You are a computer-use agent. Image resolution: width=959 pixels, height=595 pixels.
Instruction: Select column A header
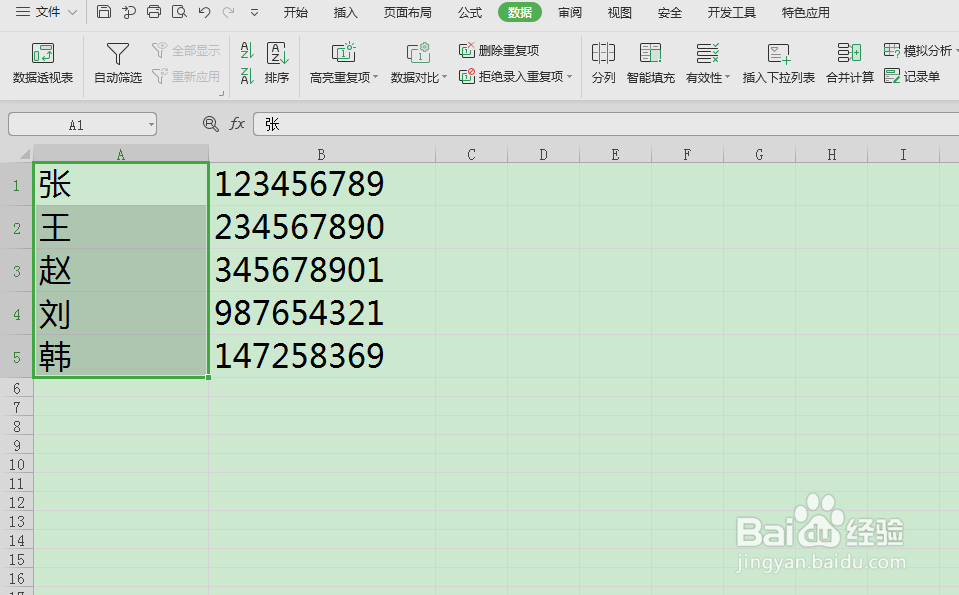point(121,155)
